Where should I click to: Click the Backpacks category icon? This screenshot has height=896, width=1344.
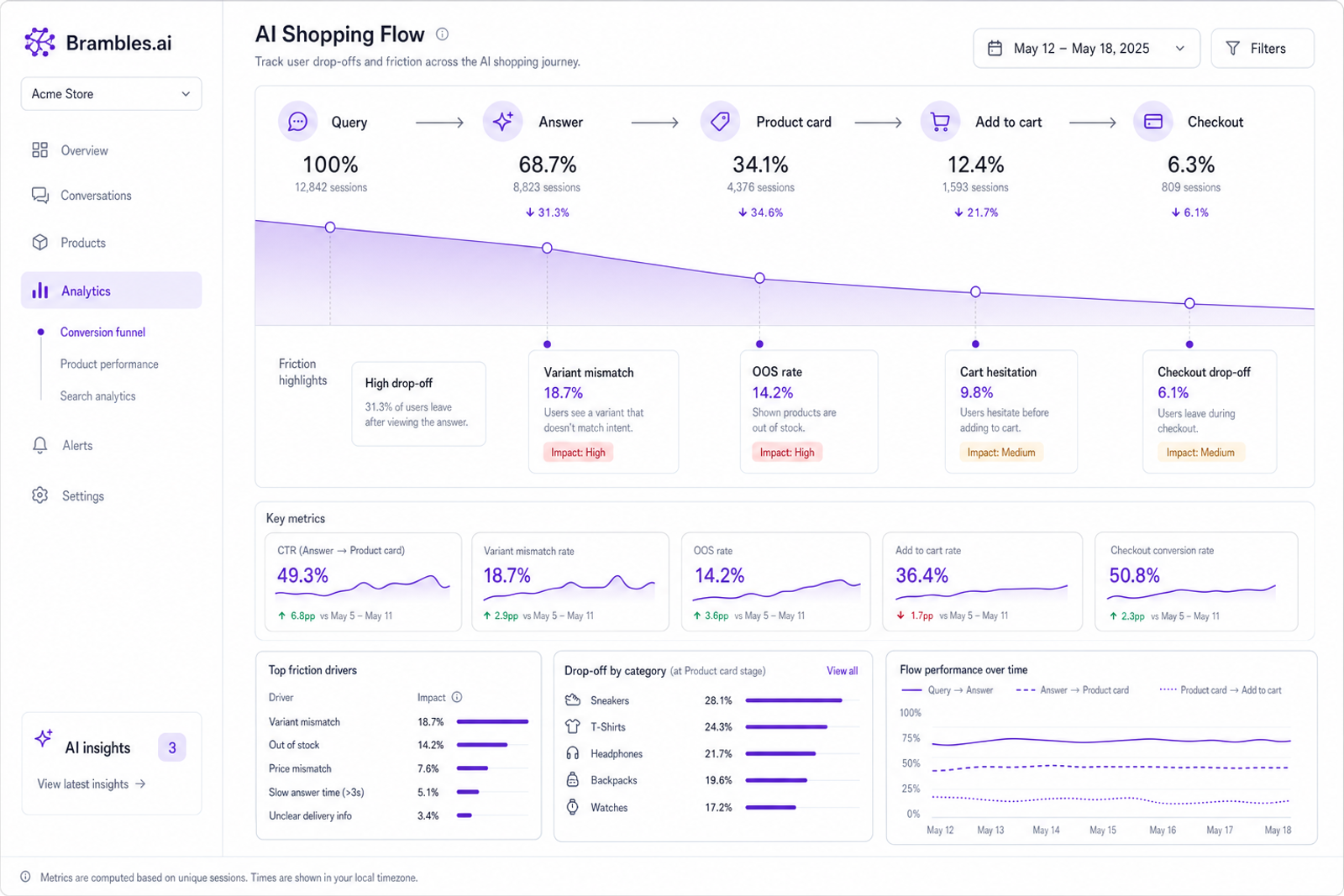[573, 780]
